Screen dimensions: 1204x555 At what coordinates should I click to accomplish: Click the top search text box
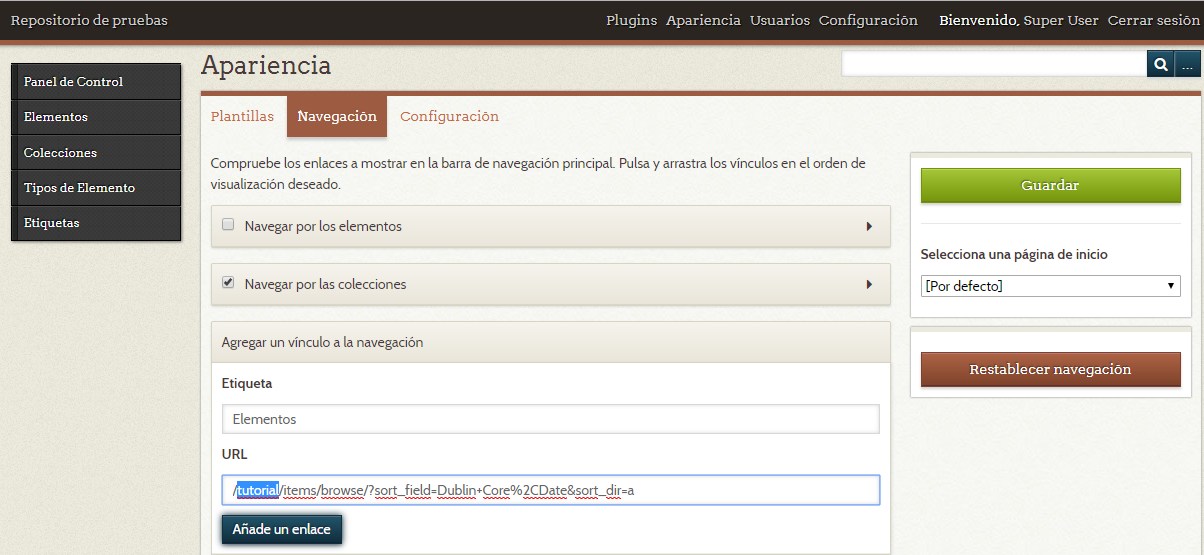(993, 65)
